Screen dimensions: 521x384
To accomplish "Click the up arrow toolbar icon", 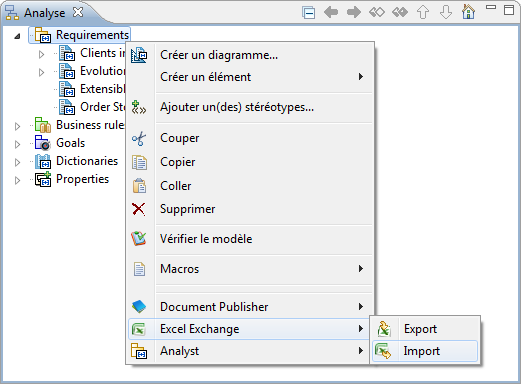I will (x=423, y=13).
